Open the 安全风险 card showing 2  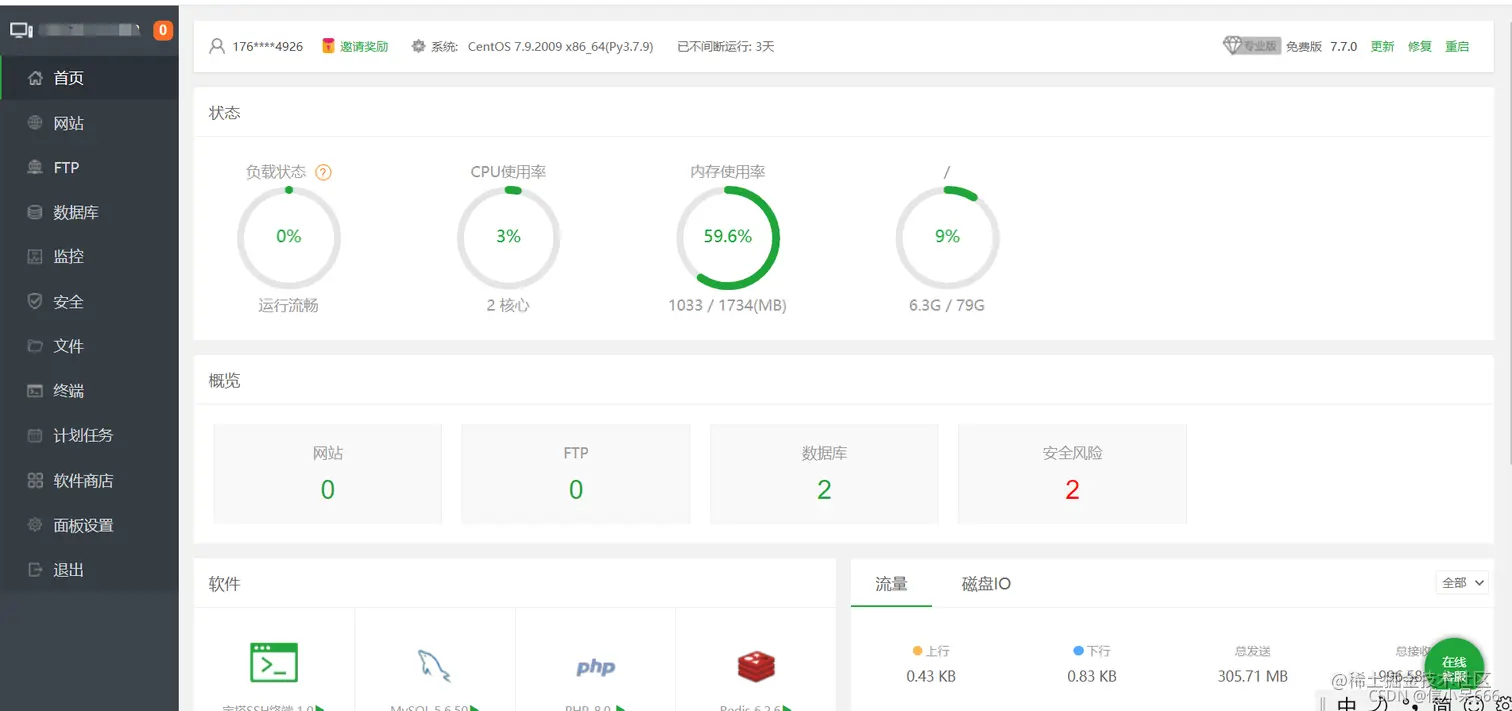1072,474
